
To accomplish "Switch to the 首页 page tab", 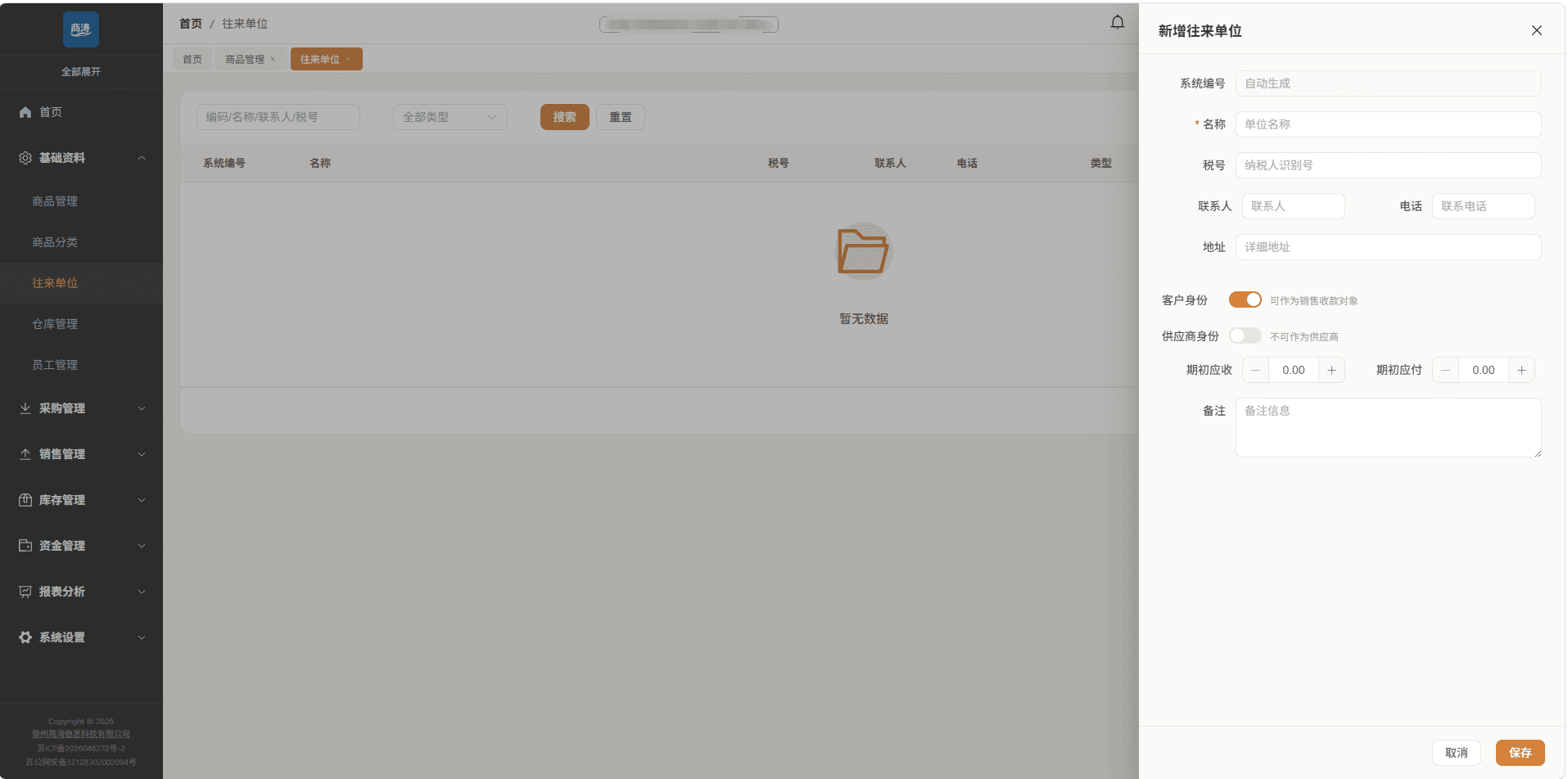I will (192, 59).
